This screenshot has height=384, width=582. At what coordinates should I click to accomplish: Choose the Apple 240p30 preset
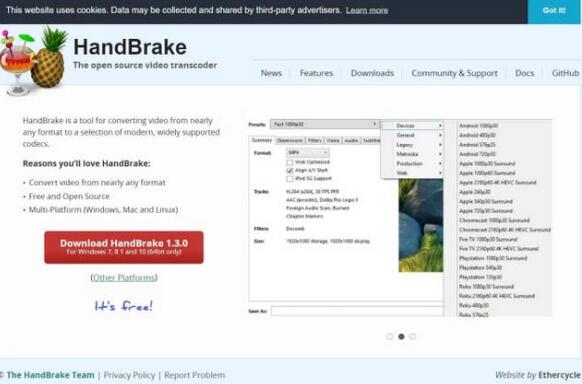coord(474,192)
